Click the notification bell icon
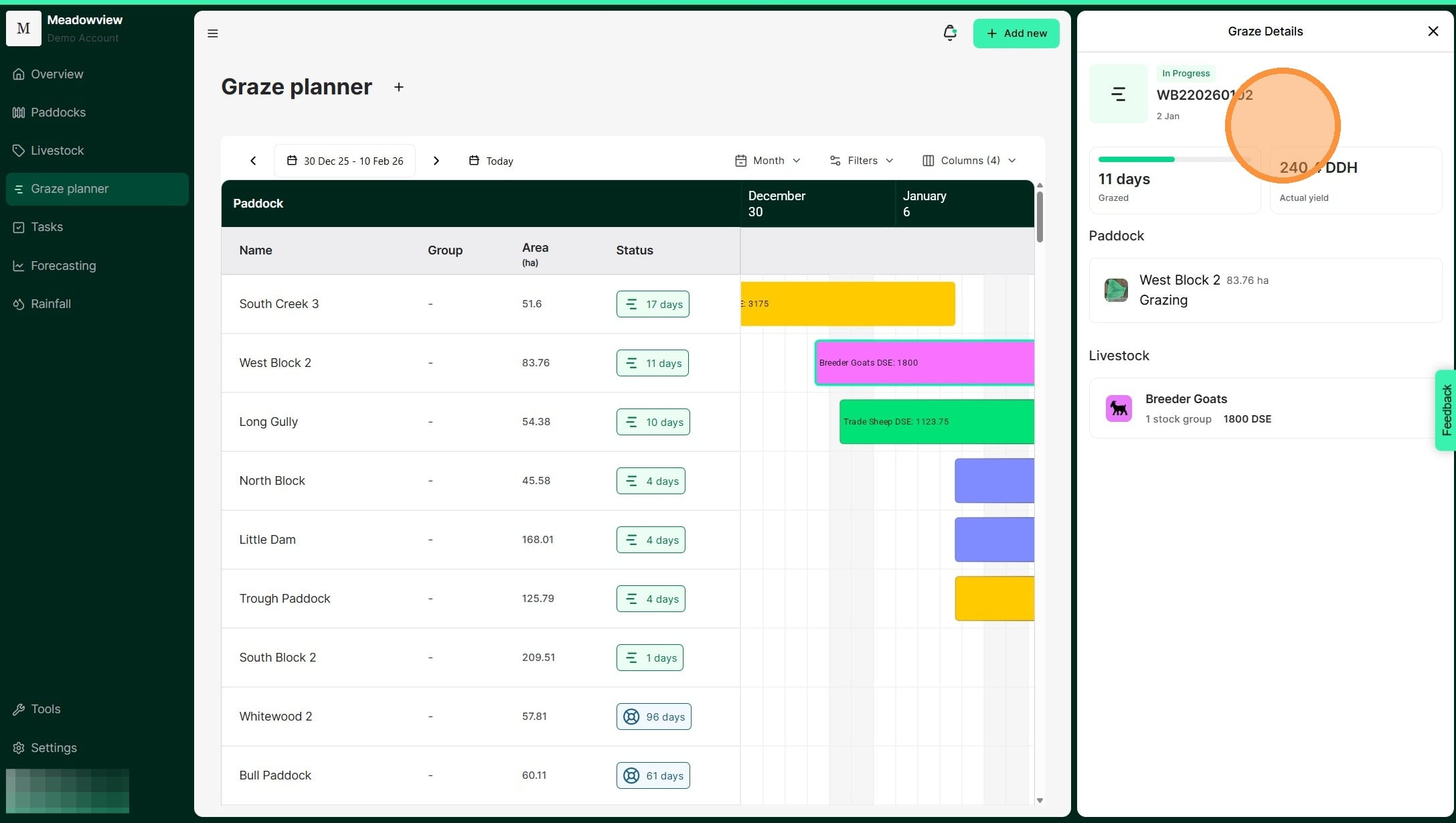 point(949,33)
